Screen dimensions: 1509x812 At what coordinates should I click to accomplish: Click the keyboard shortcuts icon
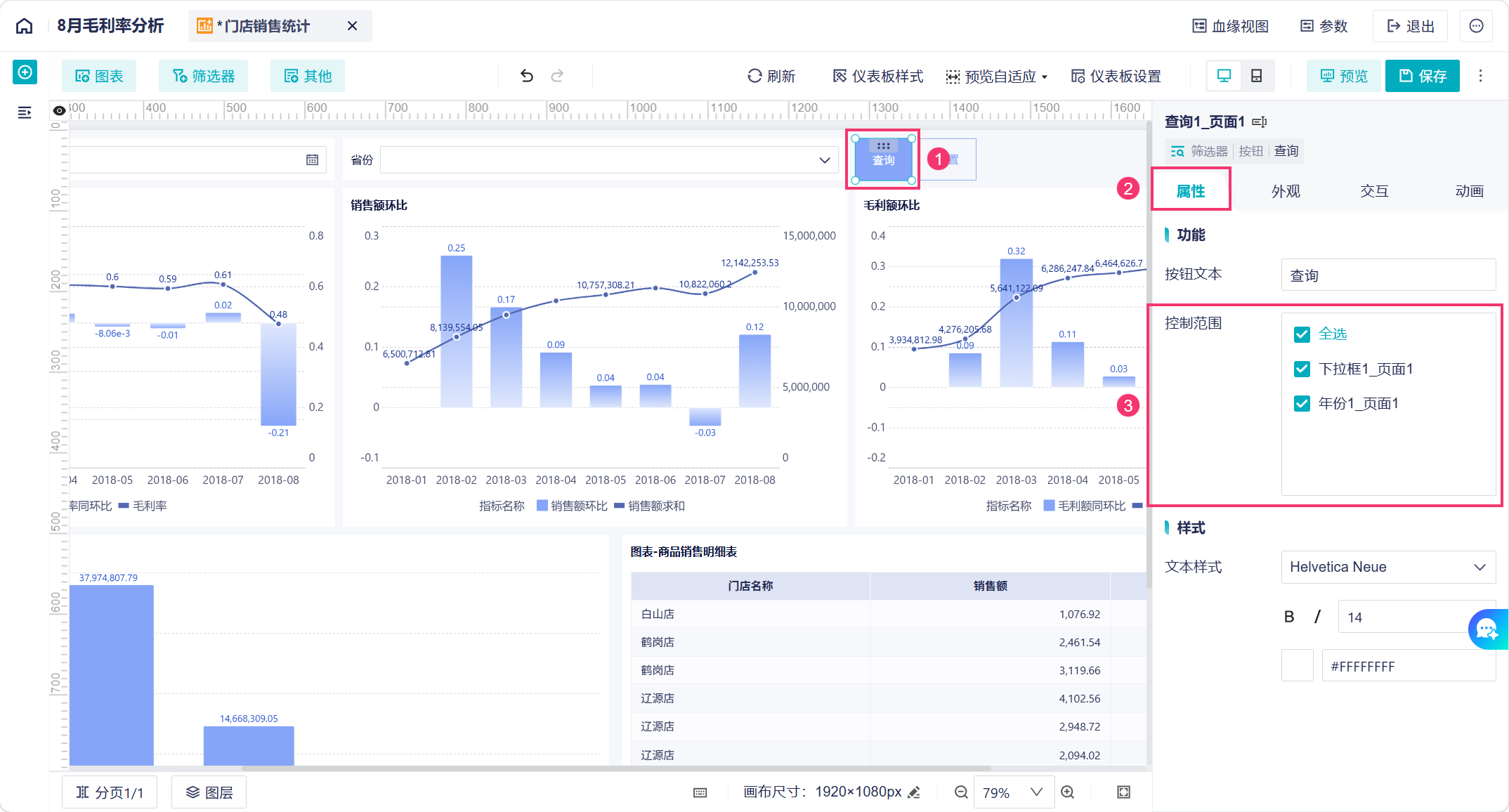click(700, 792)
